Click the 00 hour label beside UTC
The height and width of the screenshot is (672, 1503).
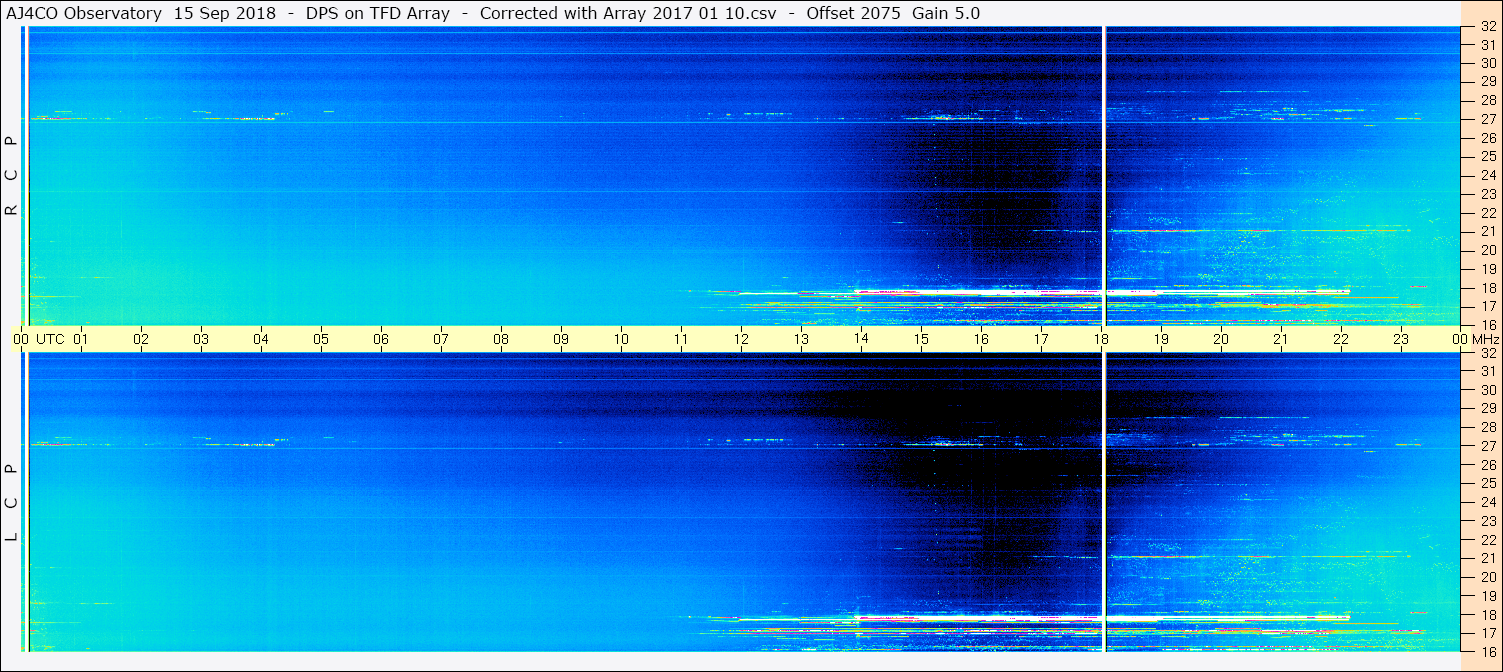(x=21, y=339)
